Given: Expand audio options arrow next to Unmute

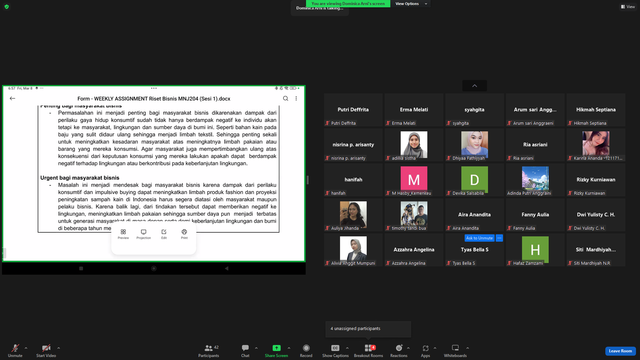Looking at the screenshot, I should 26,348.
